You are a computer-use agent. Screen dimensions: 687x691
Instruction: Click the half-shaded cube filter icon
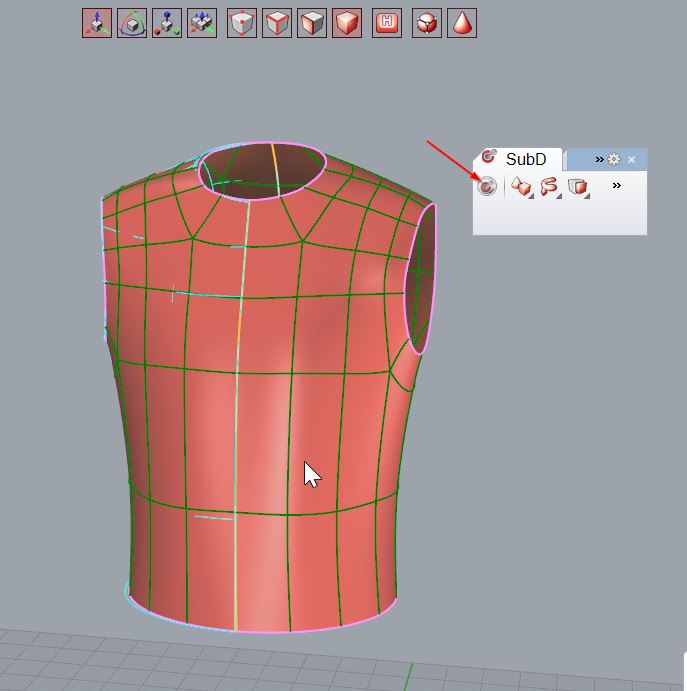pos(313,23)
